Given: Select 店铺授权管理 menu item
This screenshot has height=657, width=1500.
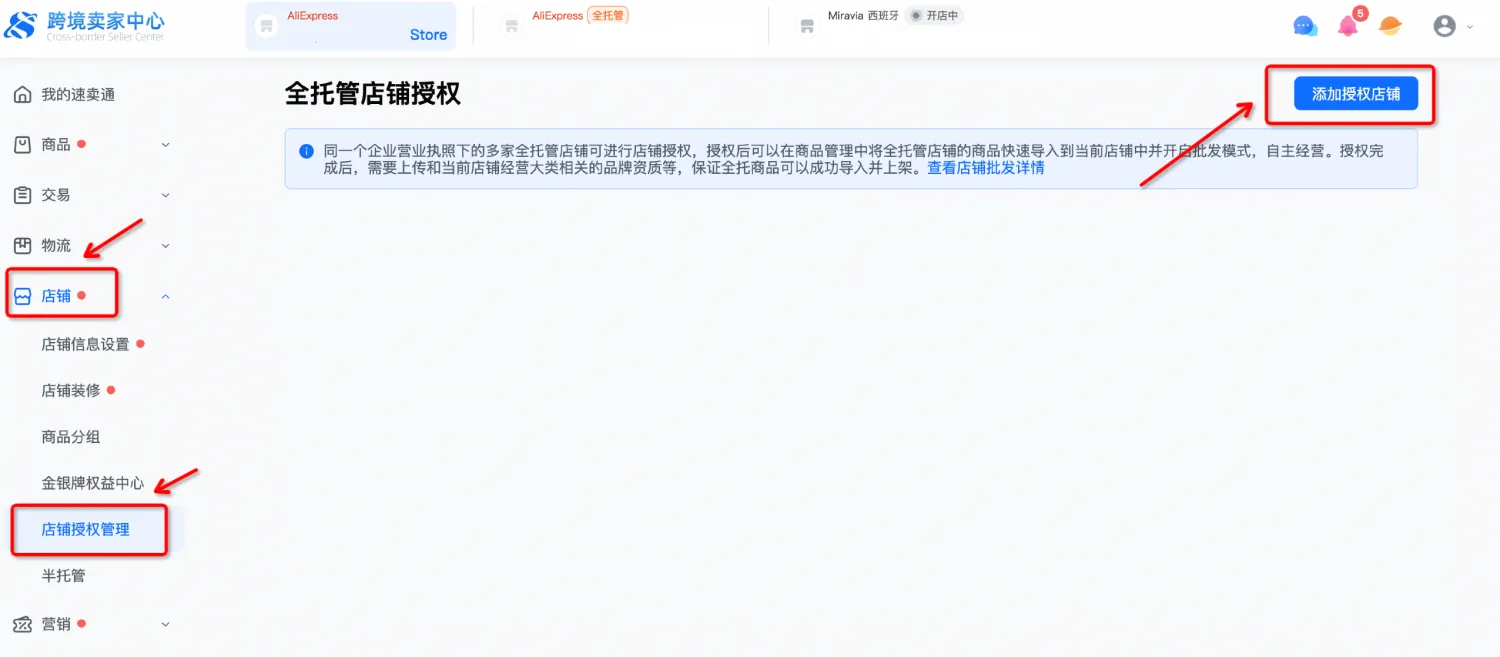Looking at the screenshot, I should tap(85, 529).
